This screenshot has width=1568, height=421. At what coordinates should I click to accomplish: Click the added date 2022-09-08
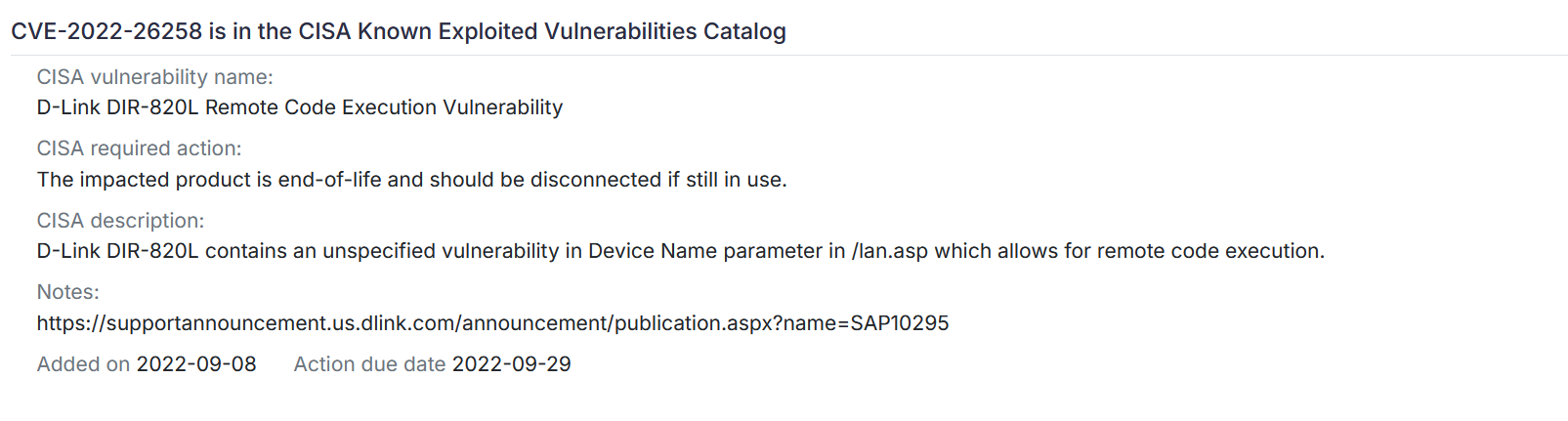(196, 364)
